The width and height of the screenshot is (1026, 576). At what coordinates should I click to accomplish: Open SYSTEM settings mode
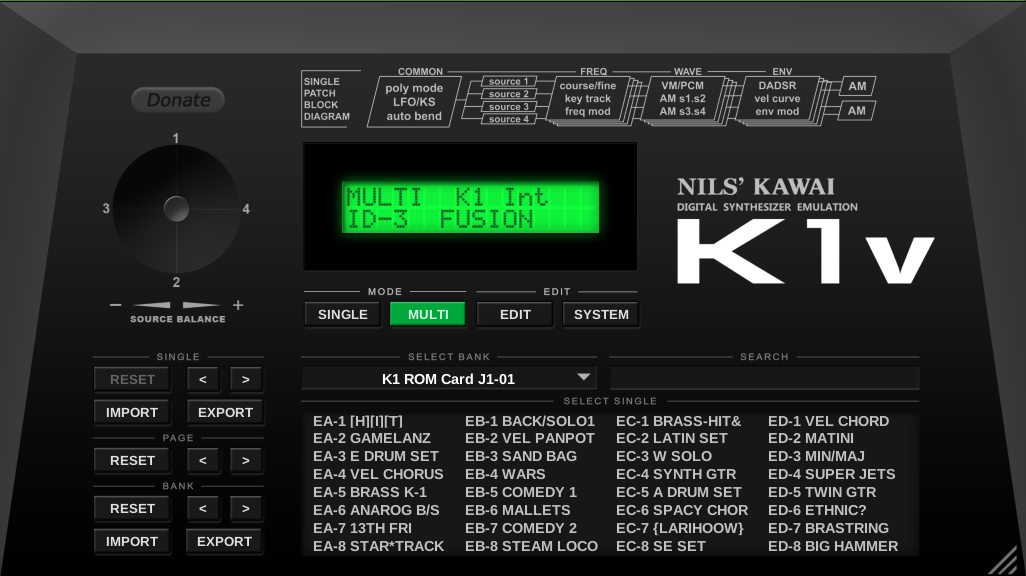coord(601,314)
